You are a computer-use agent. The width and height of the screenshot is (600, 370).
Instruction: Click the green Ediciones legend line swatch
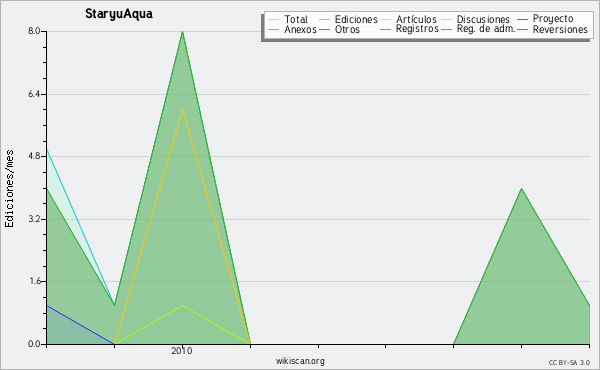(x=324, y=19)
